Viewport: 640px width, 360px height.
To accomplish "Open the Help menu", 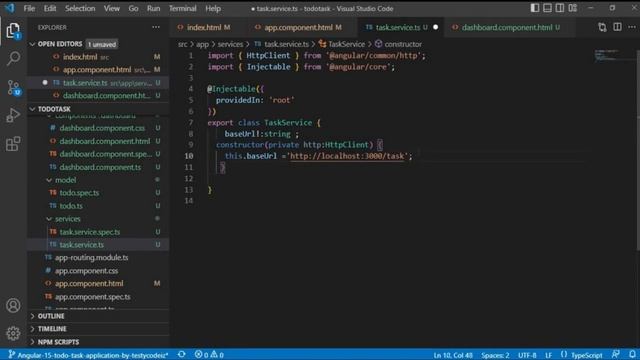I will click(213, 8).
